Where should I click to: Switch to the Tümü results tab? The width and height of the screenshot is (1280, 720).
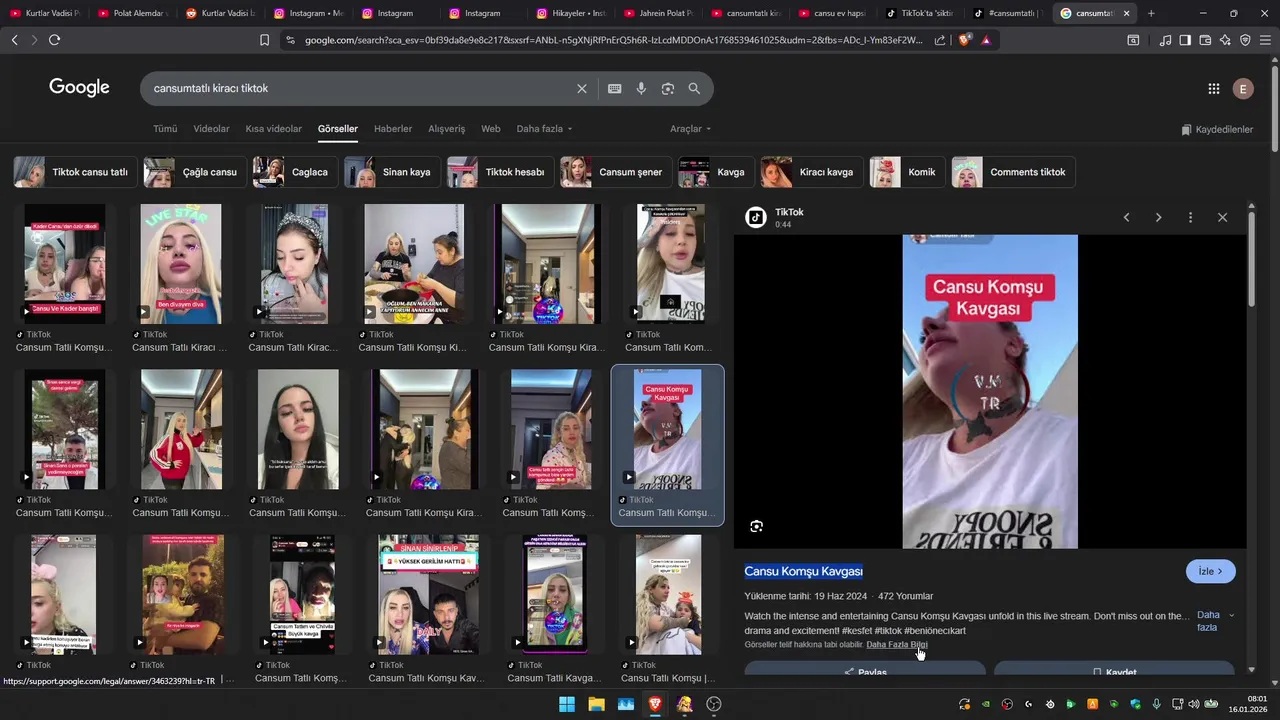165,129
